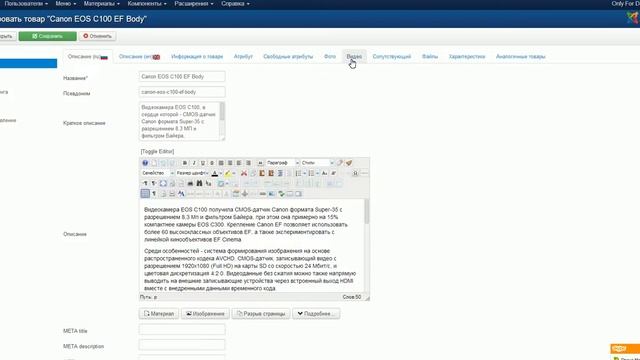
Task: Expand the highlight color arrow dropdown
Action: (234, 173)
